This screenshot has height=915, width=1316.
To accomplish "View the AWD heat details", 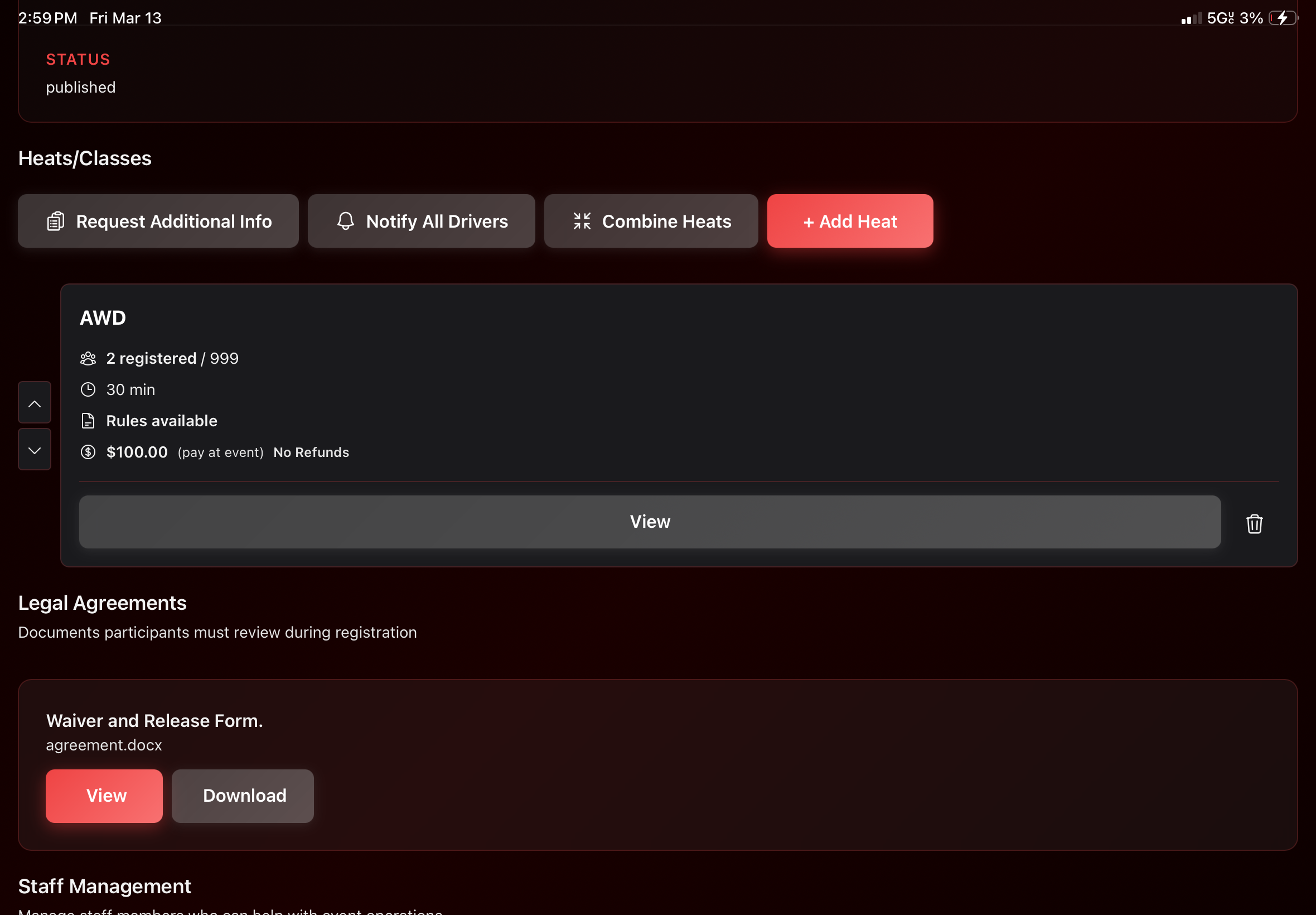I will (x=650, y=522).
